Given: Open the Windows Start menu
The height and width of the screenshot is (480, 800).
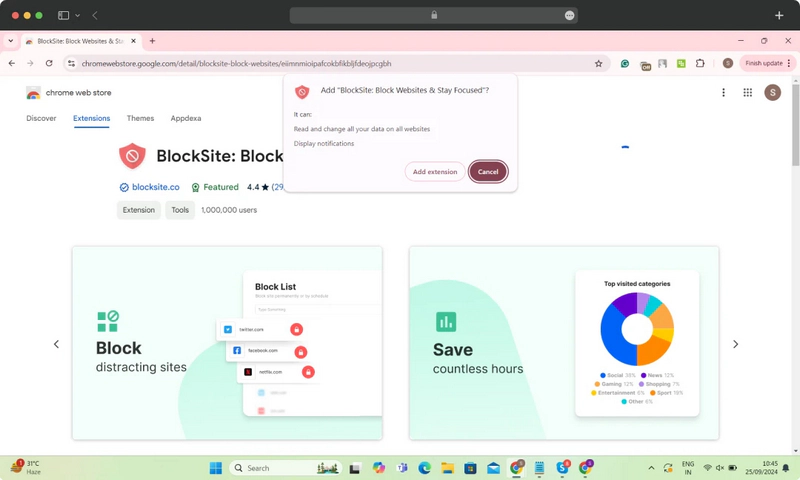Looking at the screenshot, I should tap(216, 468).
